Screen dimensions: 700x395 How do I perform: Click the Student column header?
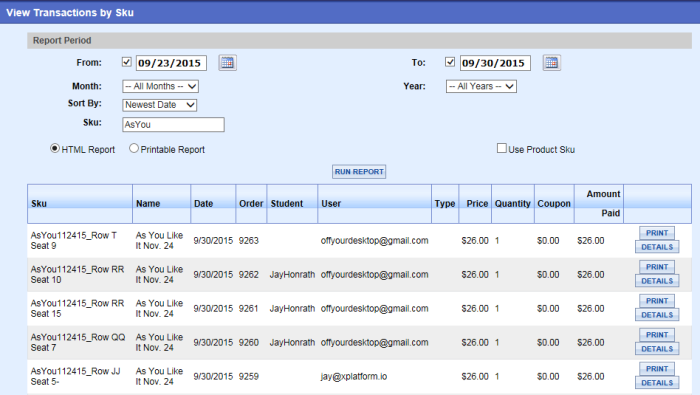tap(292, 204)
